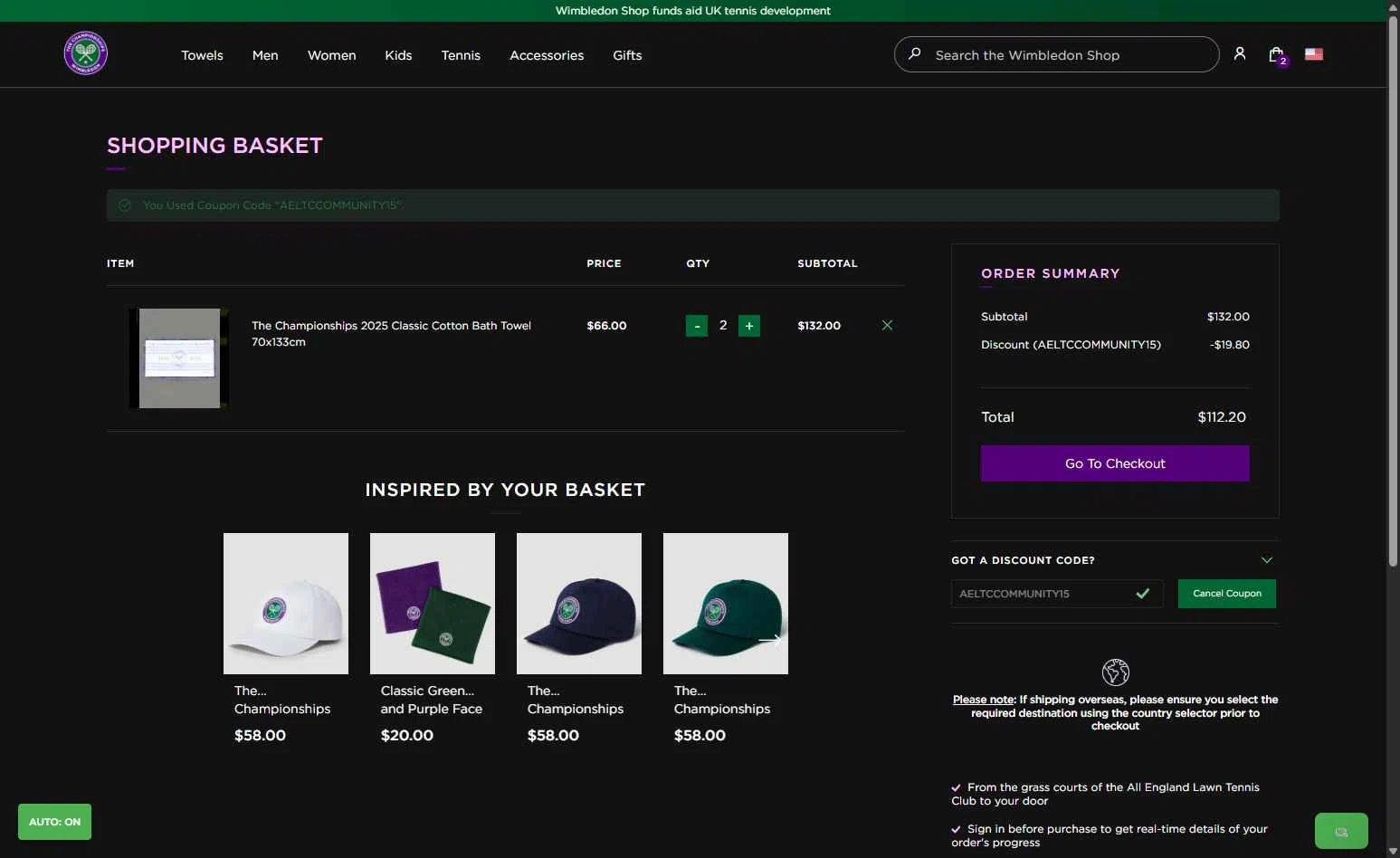Open the account user icon
Viewport: 1400px width, 858px height.
[x=1240, y=54]
